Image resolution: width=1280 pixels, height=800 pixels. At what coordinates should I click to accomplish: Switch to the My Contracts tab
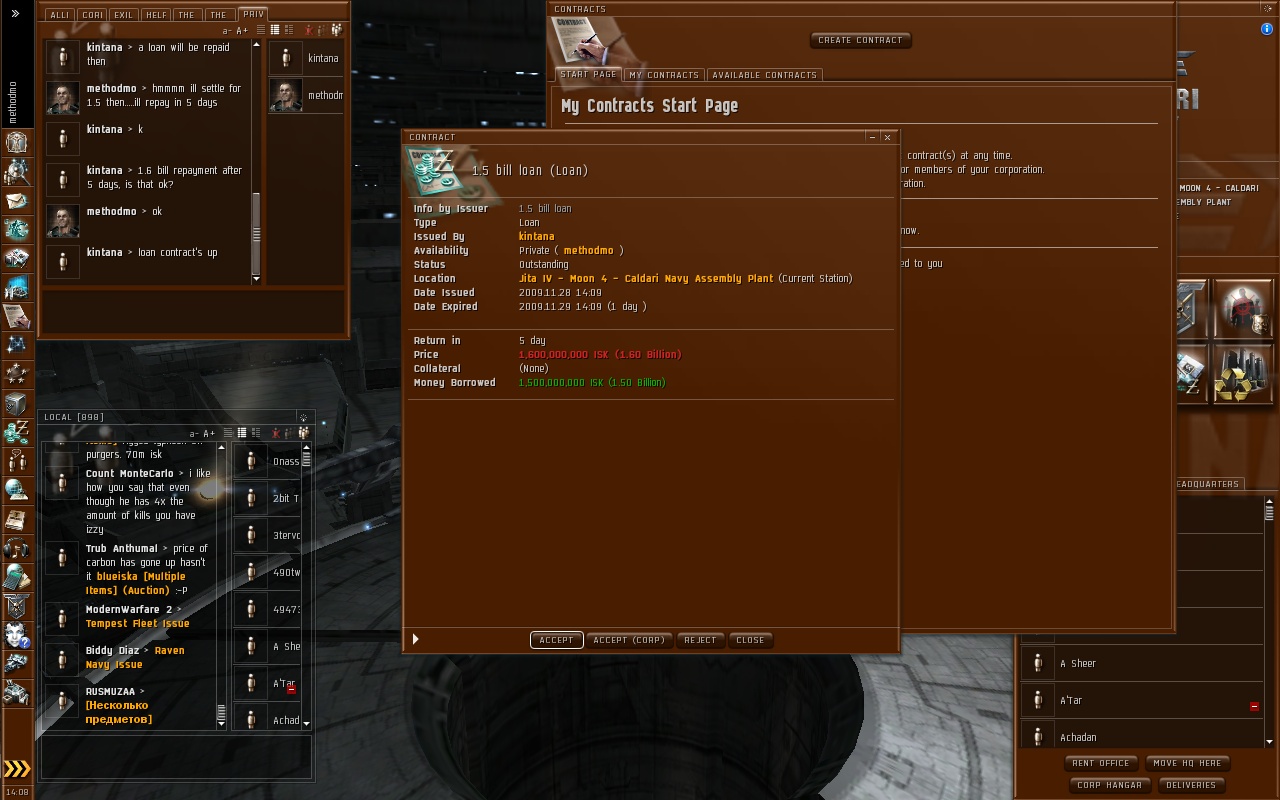664,75
